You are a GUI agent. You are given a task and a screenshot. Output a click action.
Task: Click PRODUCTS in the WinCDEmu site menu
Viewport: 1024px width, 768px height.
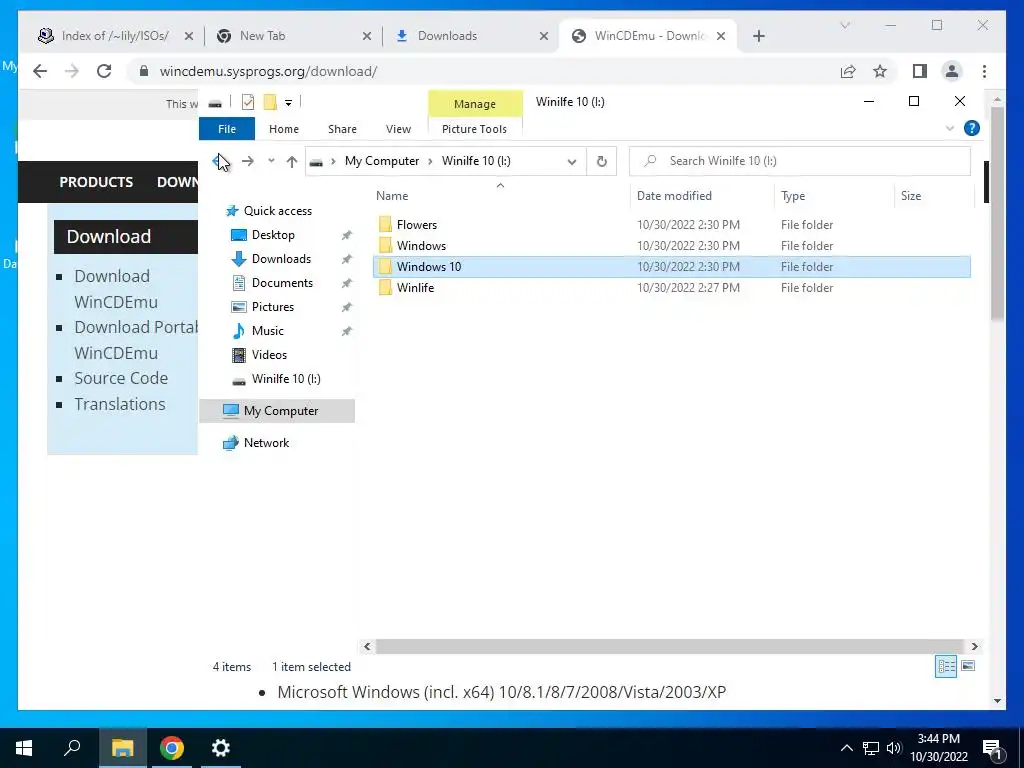pos(96,182)
